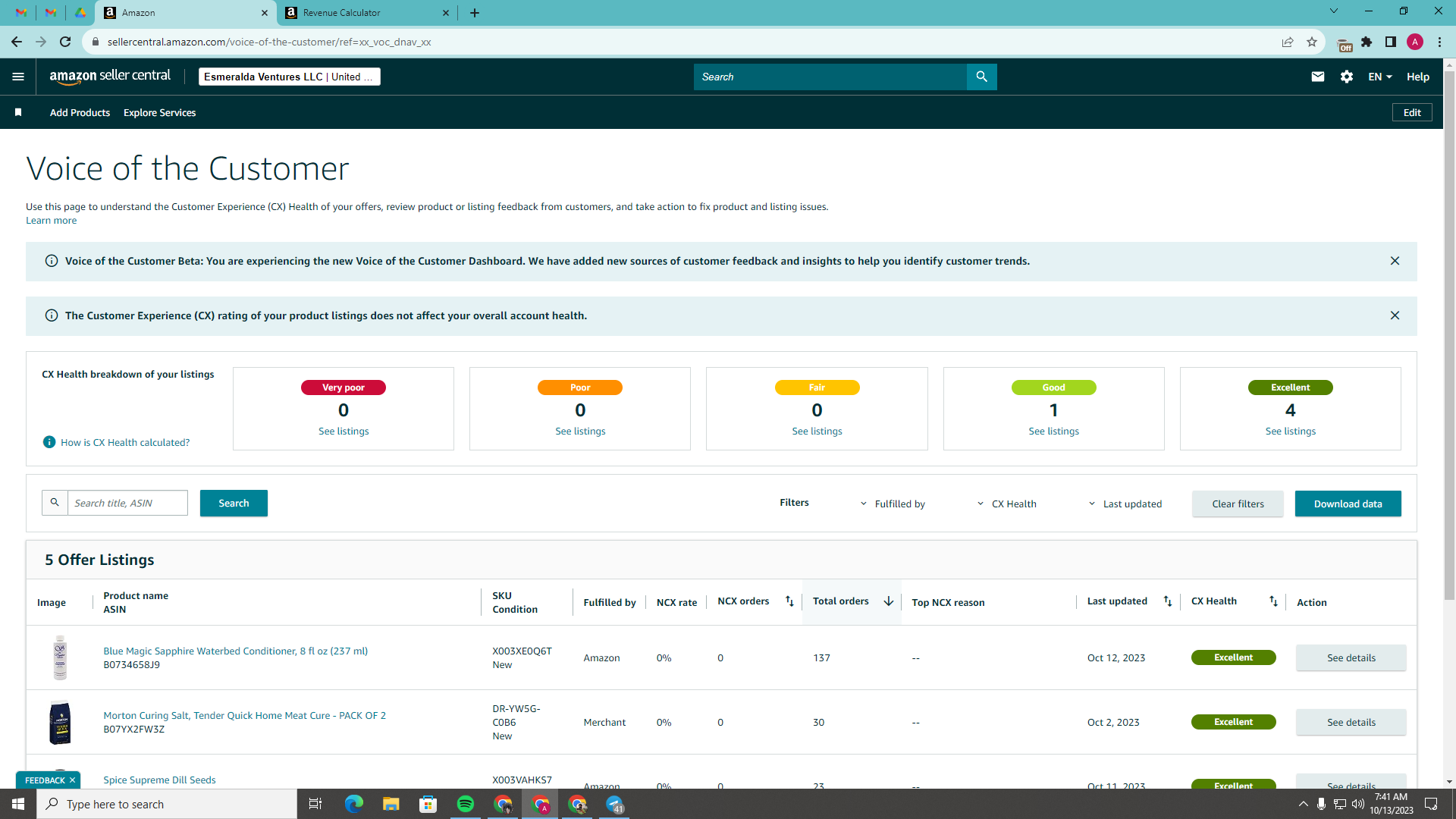1456x819 pixels.
Task: Open the Help menu
Action: point(1418,77)
